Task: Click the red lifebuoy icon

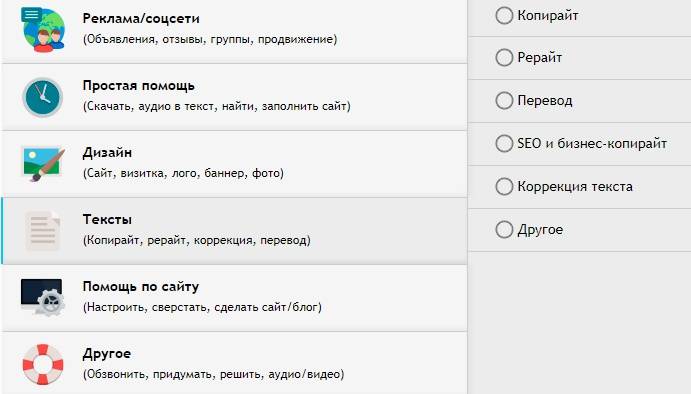Action: tap(43, 364)
